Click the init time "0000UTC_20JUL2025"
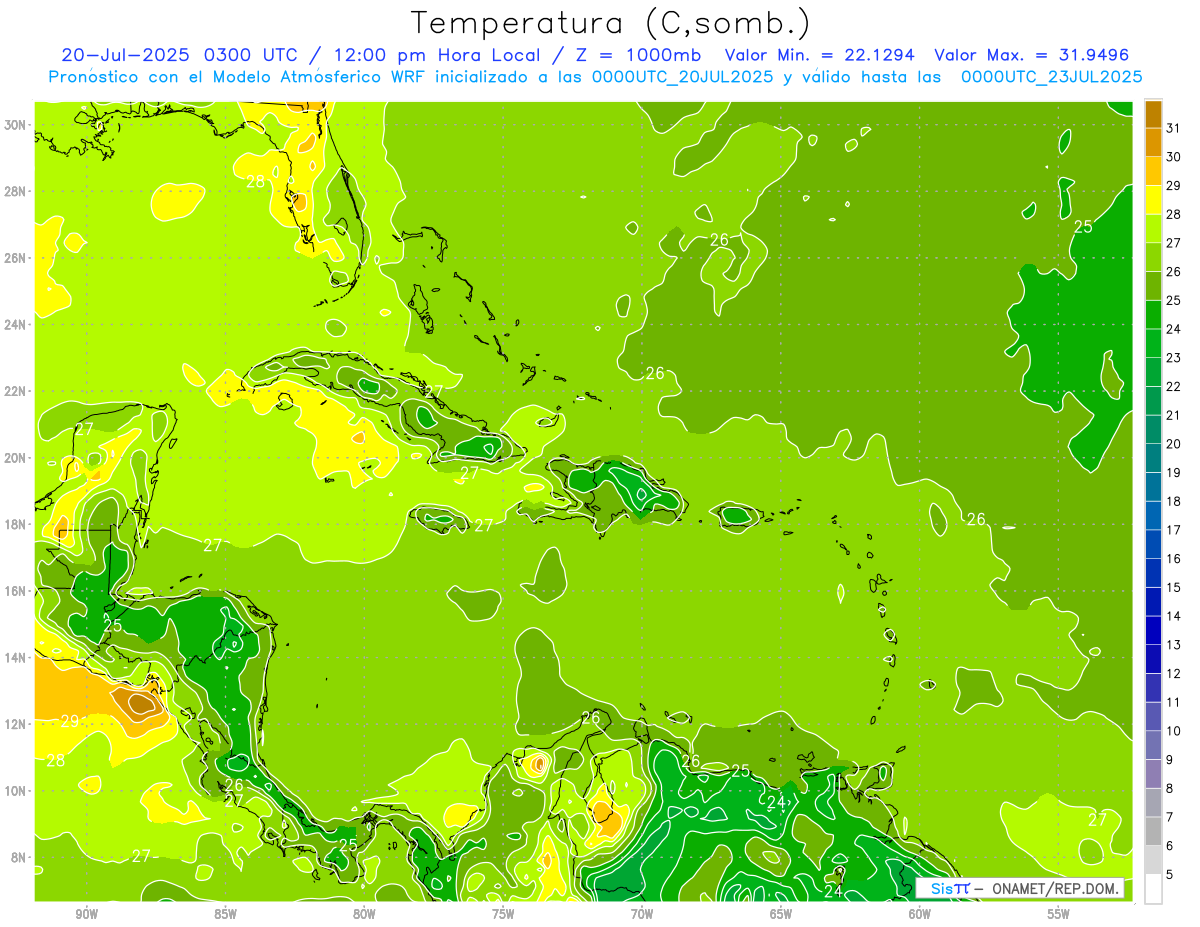 point(683,76)
